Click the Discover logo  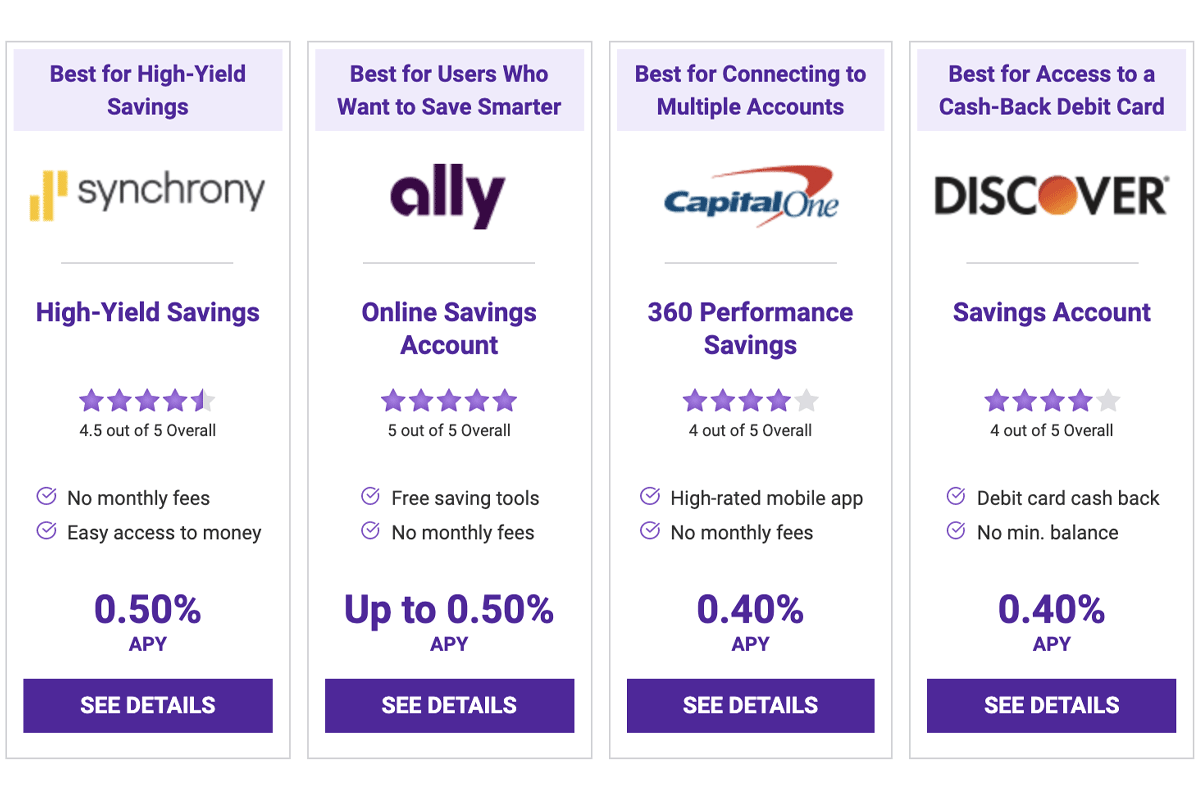pos(1051,195)
